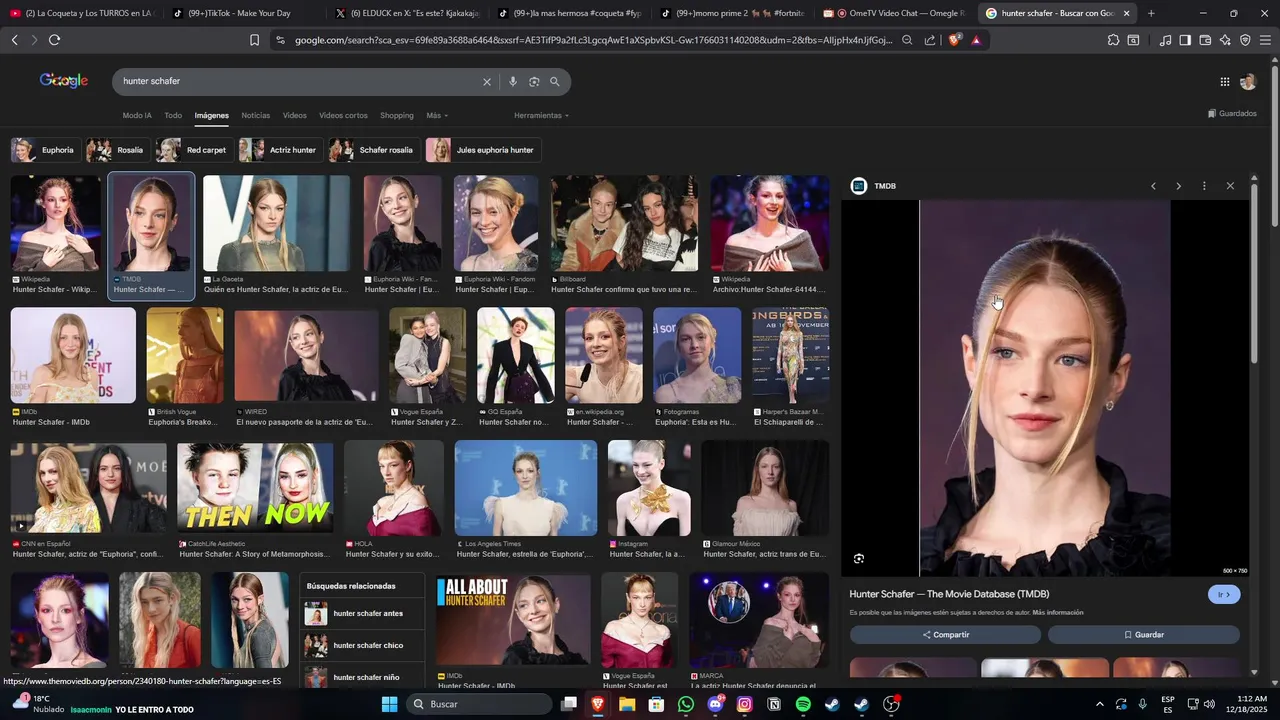Switch to the Videos cortos tab
This screenshot has width=1280, height=720.
coord(343,116)
